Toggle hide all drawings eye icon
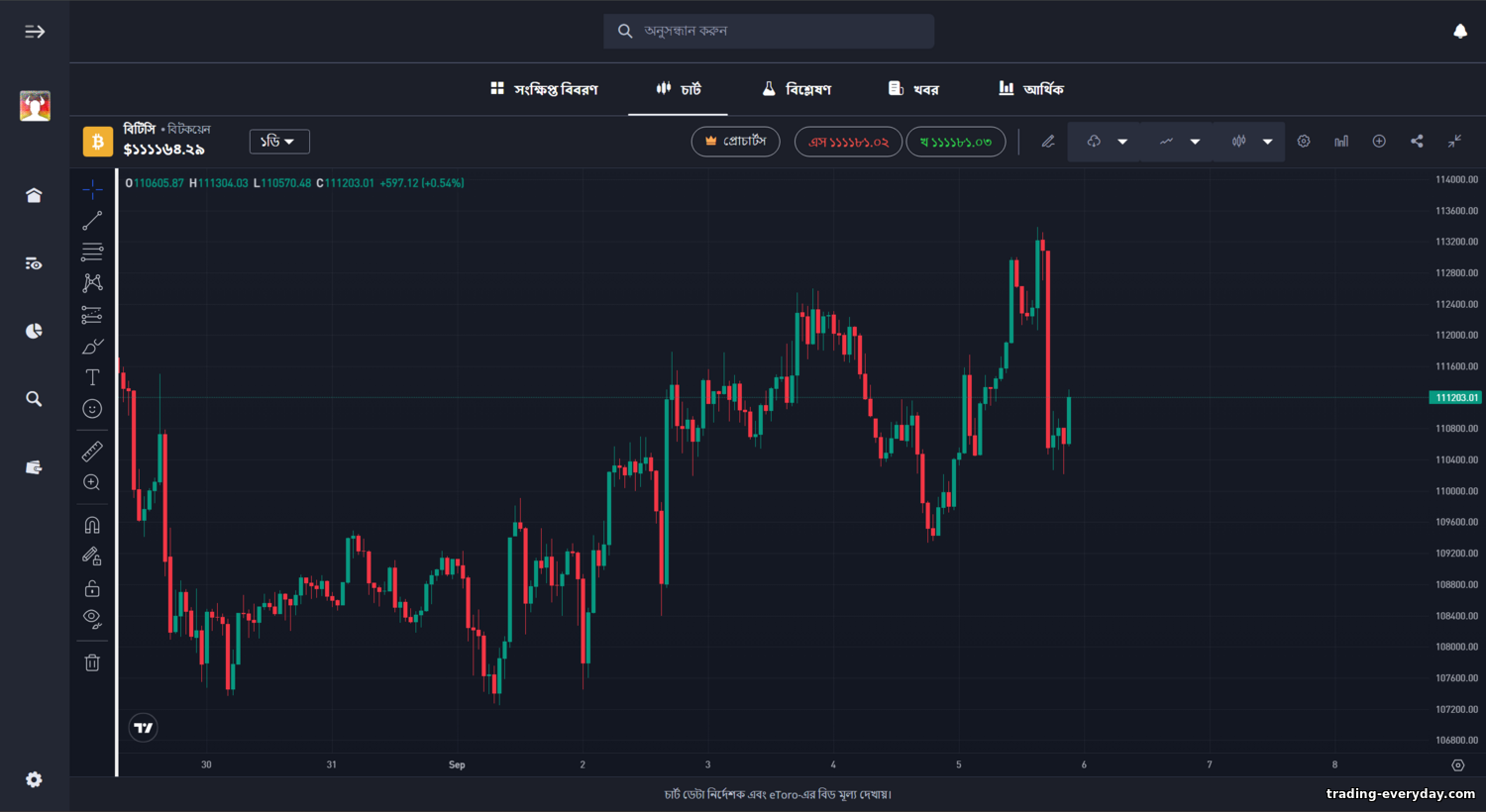 click(92, 618)
